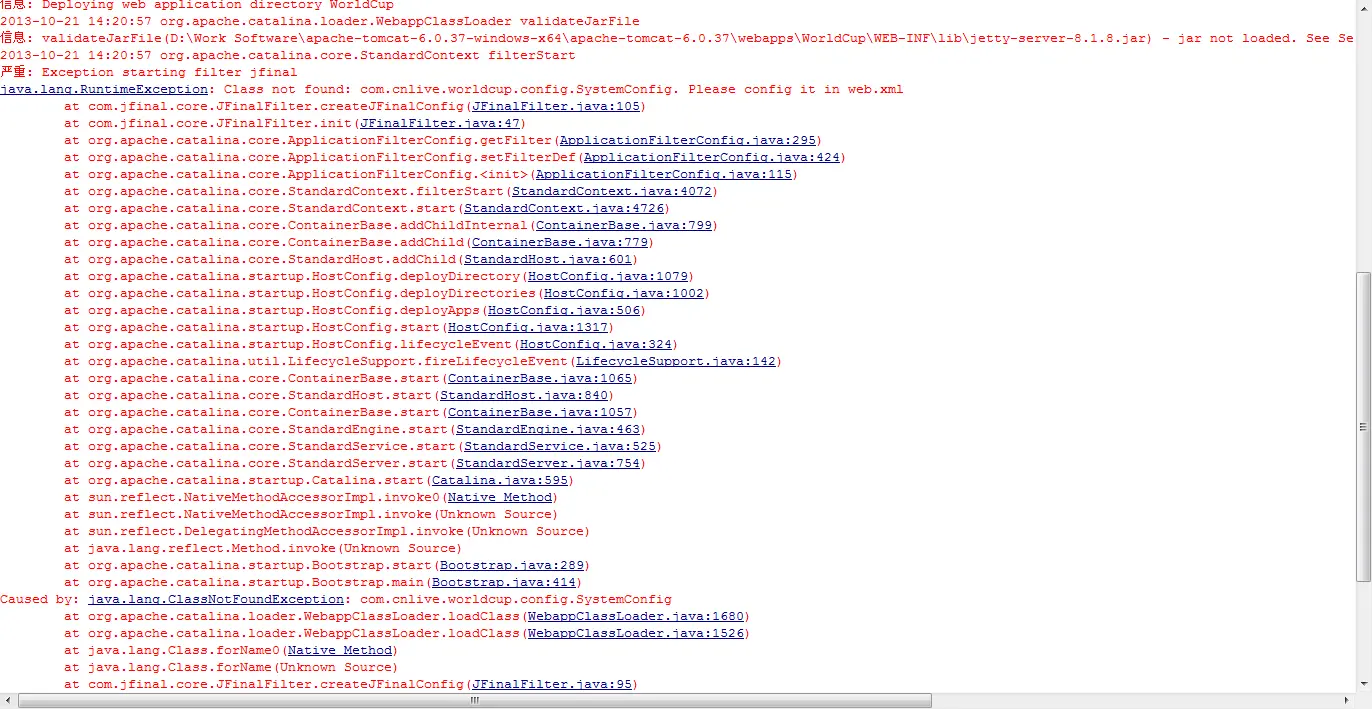Select the 'Caused by:' text
This screenshot has height=709, width=1372.
tap(40, 599)
